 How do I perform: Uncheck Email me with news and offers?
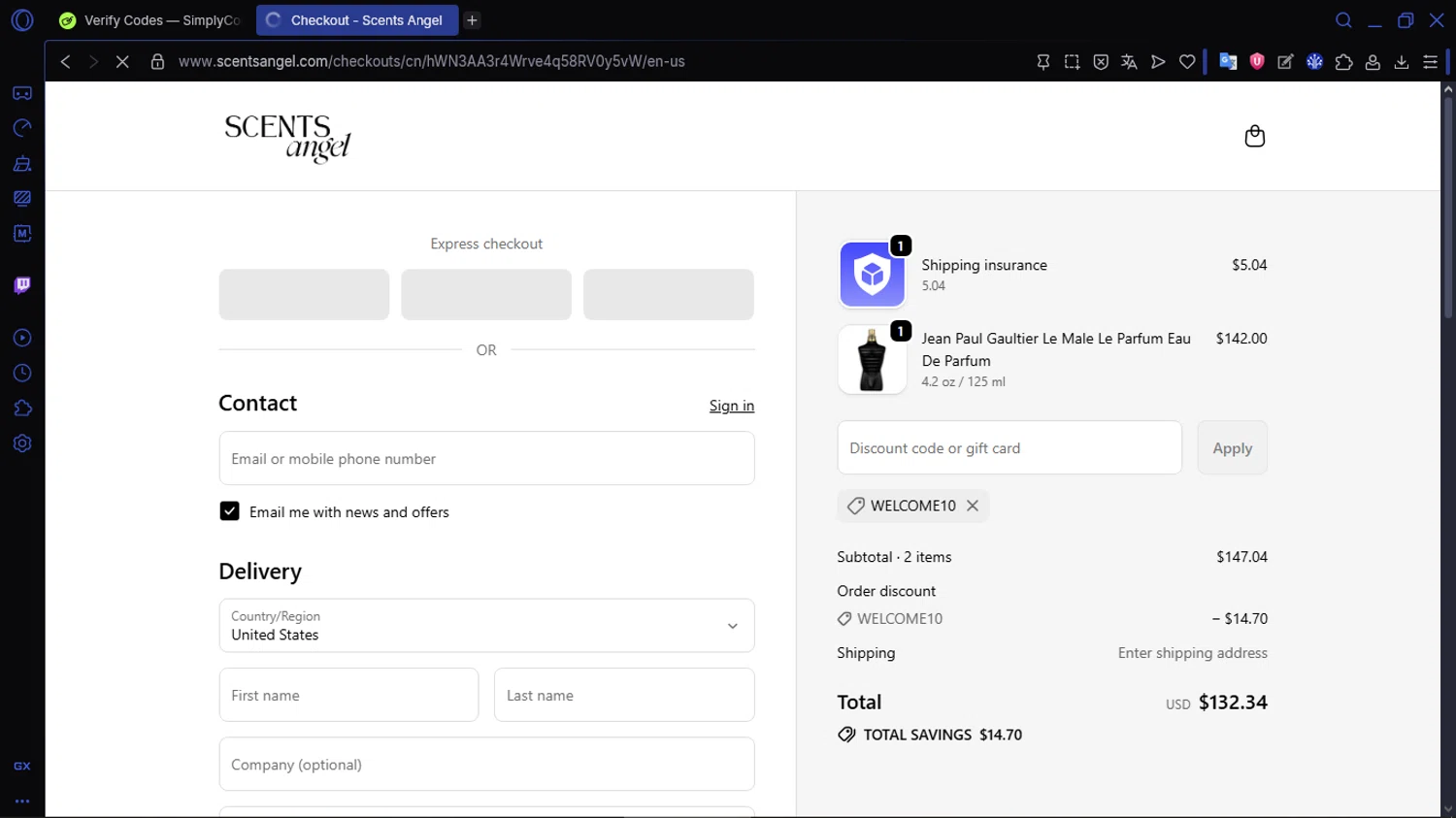(229, 511)
